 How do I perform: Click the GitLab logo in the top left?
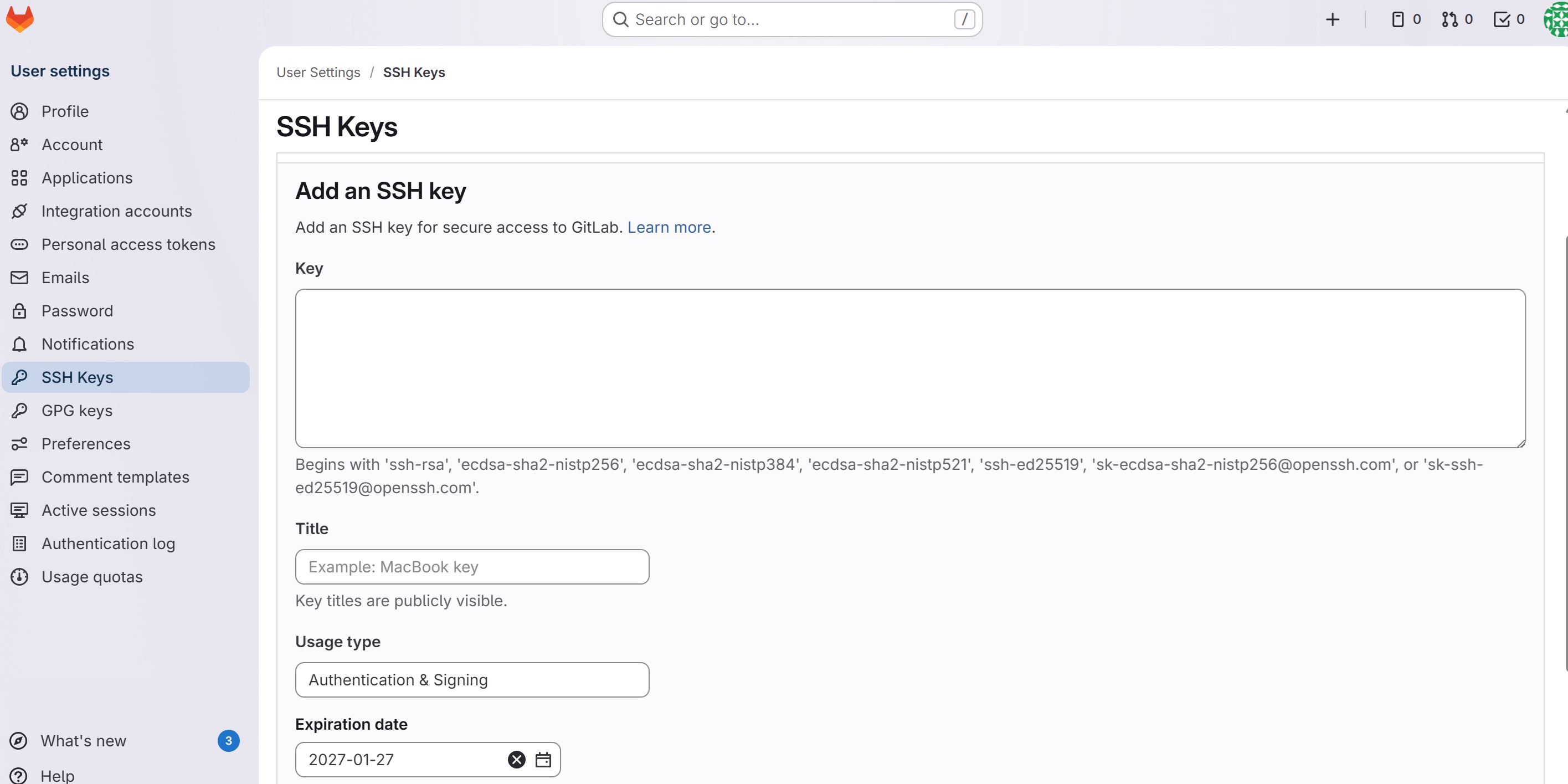pos(19,18)
